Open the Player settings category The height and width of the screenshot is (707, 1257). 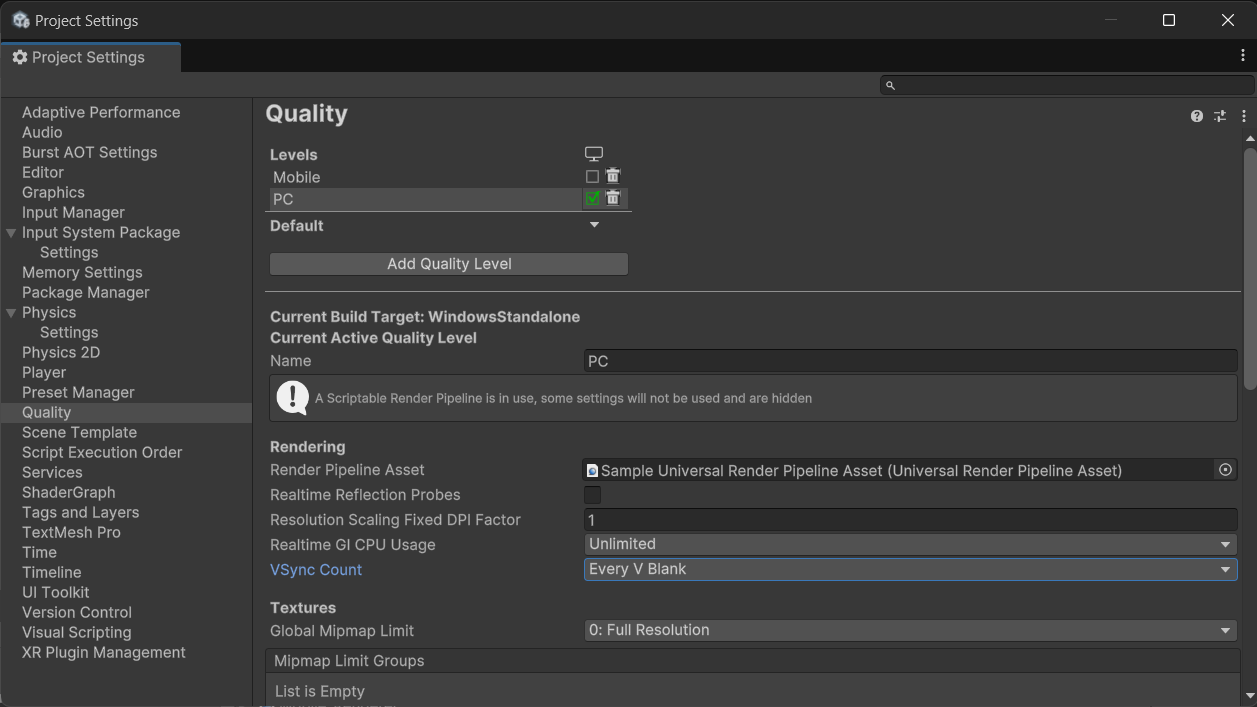pyautogui.click(x=44, y=372)
